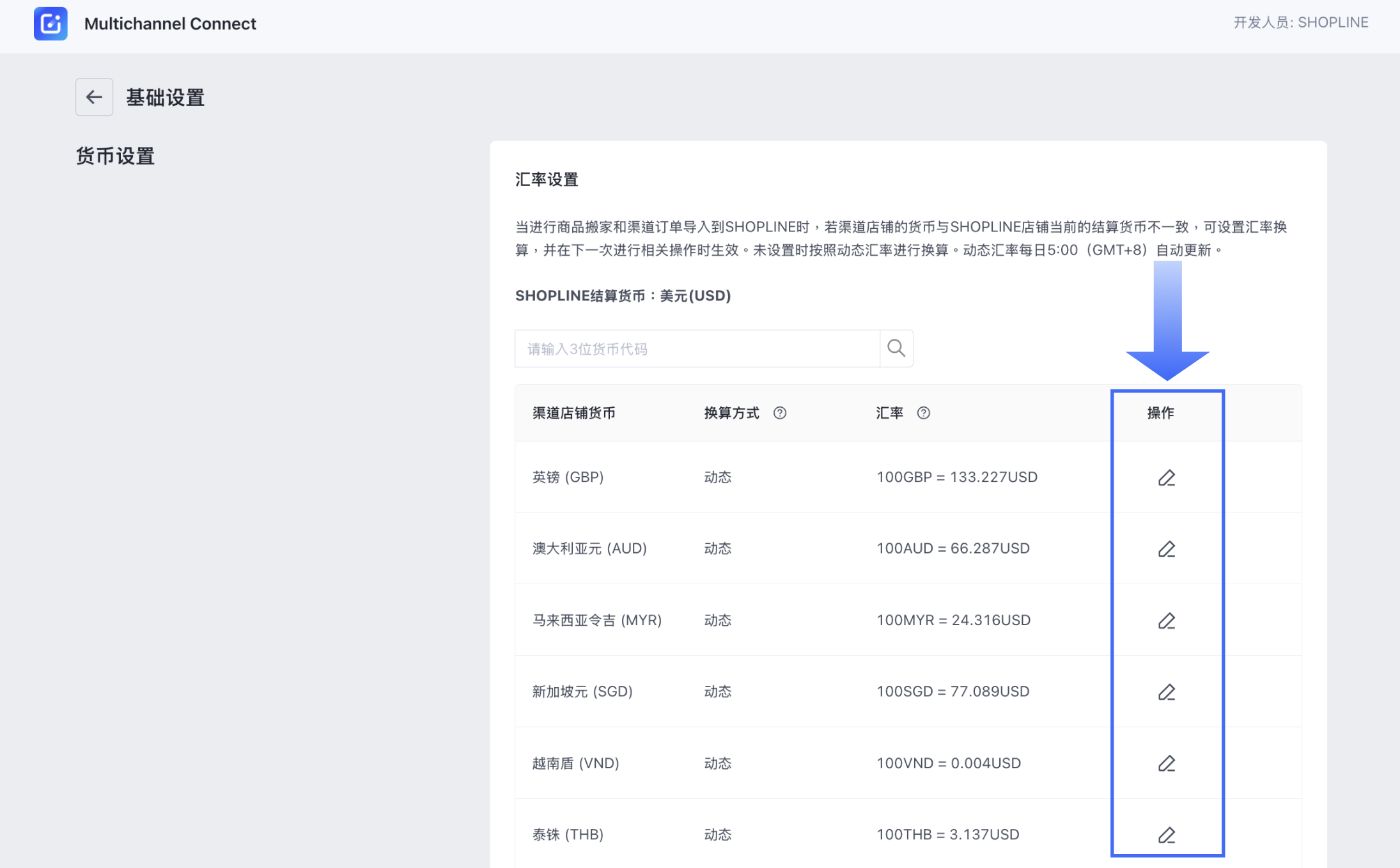This screenshot has width=1400, height=868.
Task: Click the Multichannel Connect title text
Action: [x=170, y=24]
